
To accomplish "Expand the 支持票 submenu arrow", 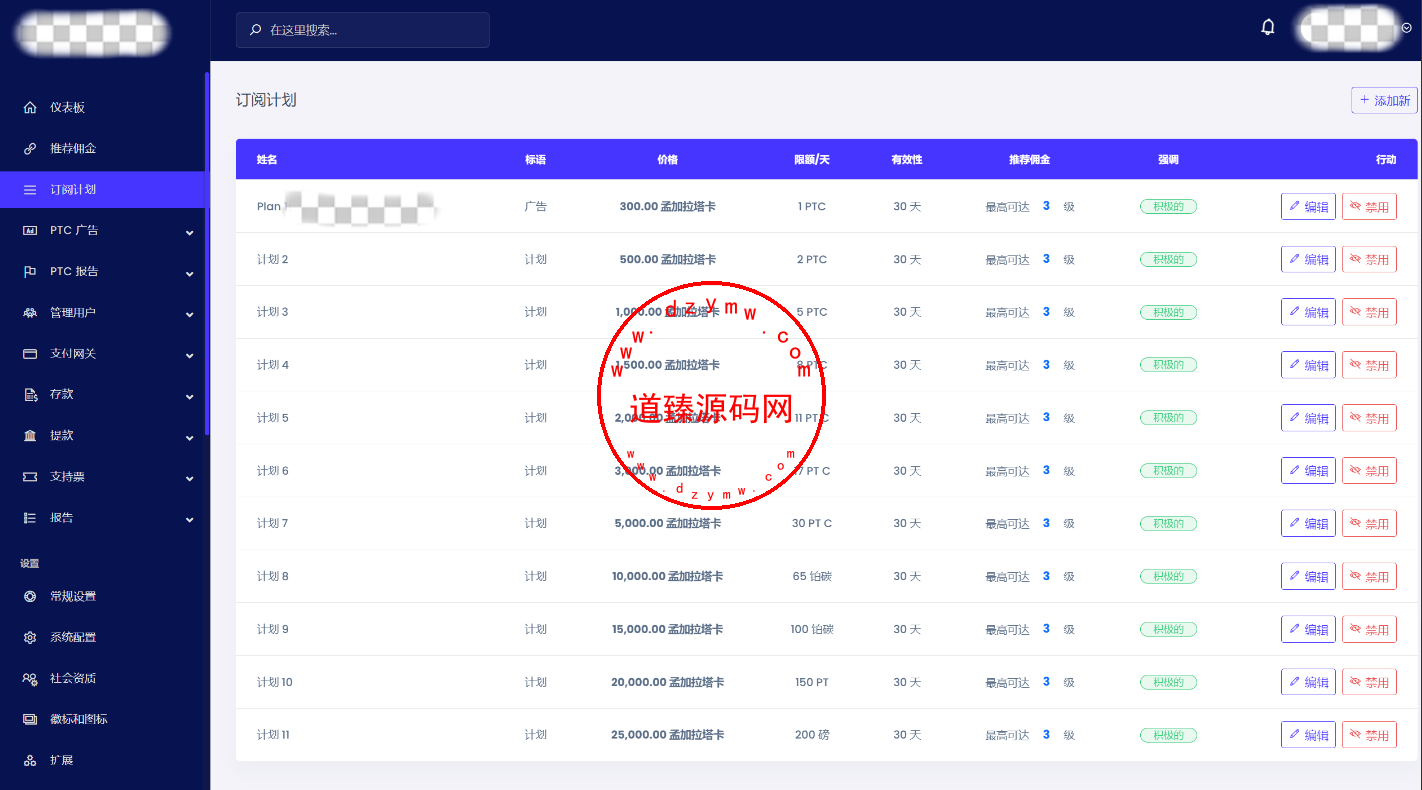I will coord(190,479).
